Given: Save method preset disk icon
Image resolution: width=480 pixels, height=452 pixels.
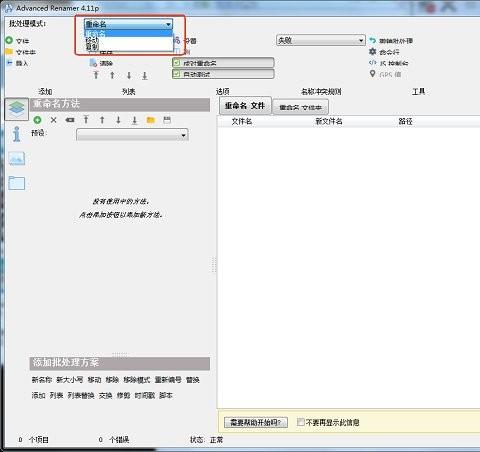Looking at the screenshot, I should (167, 120).
